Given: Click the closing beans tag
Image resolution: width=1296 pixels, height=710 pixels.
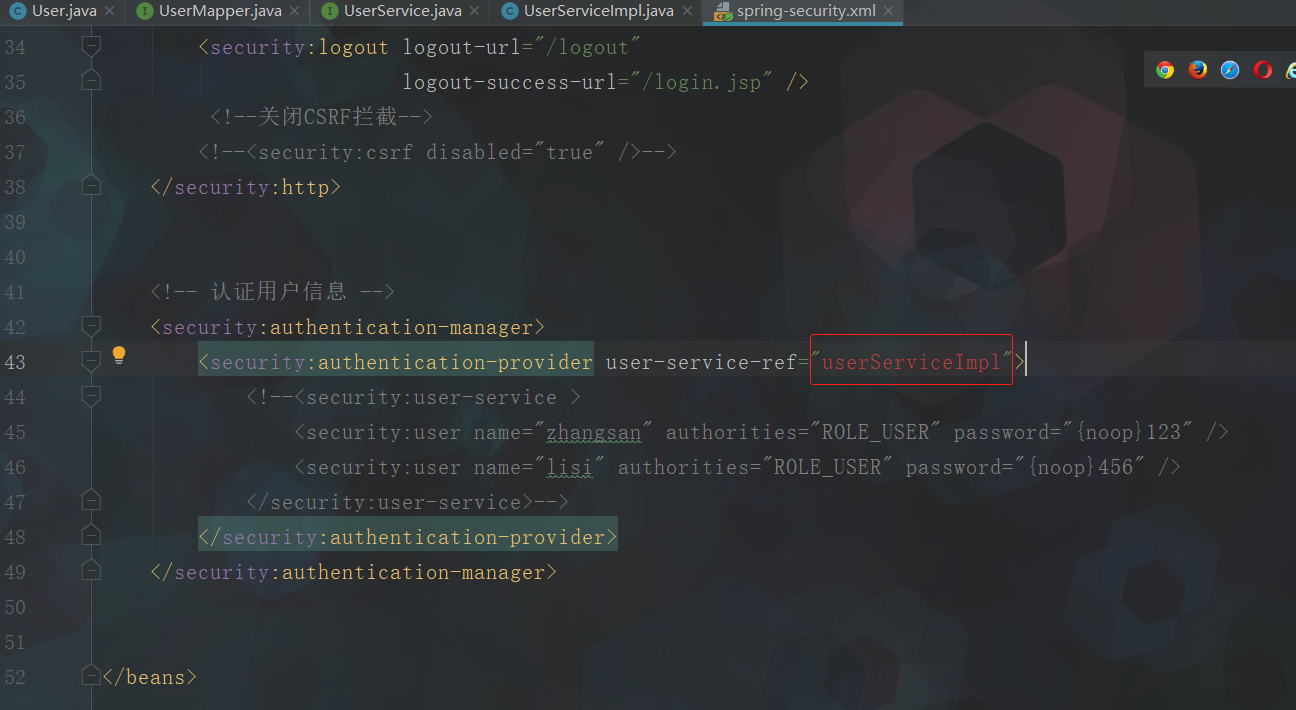Looking at the screenshot, I should 150,677.
